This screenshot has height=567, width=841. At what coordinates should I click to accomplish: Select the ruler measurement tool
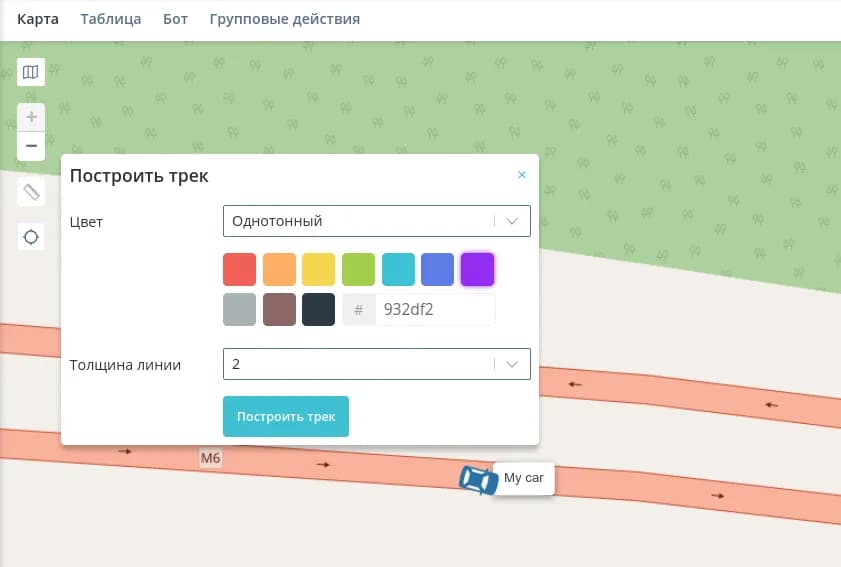[31, 191]
